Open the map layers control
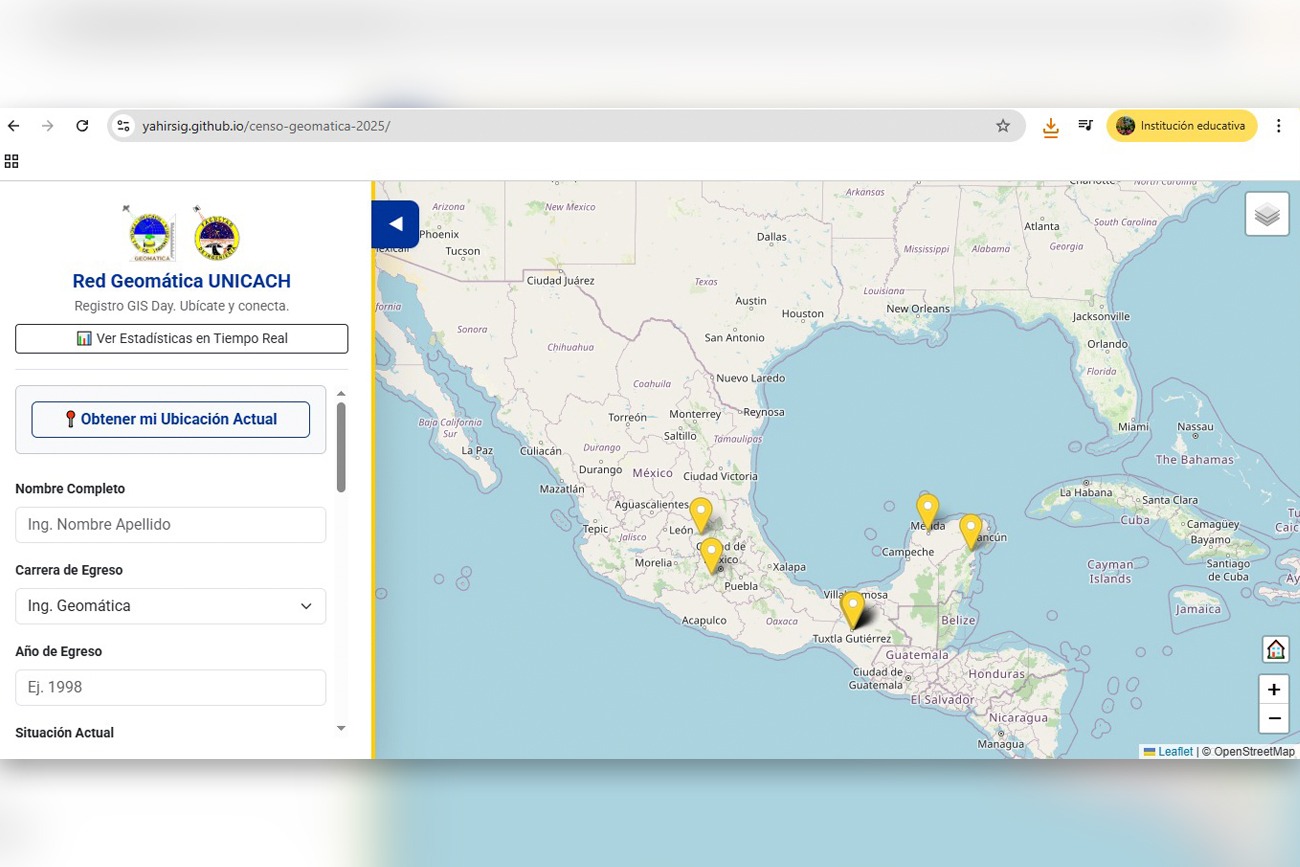The image size is (1300, 867). coord(1266,213)
